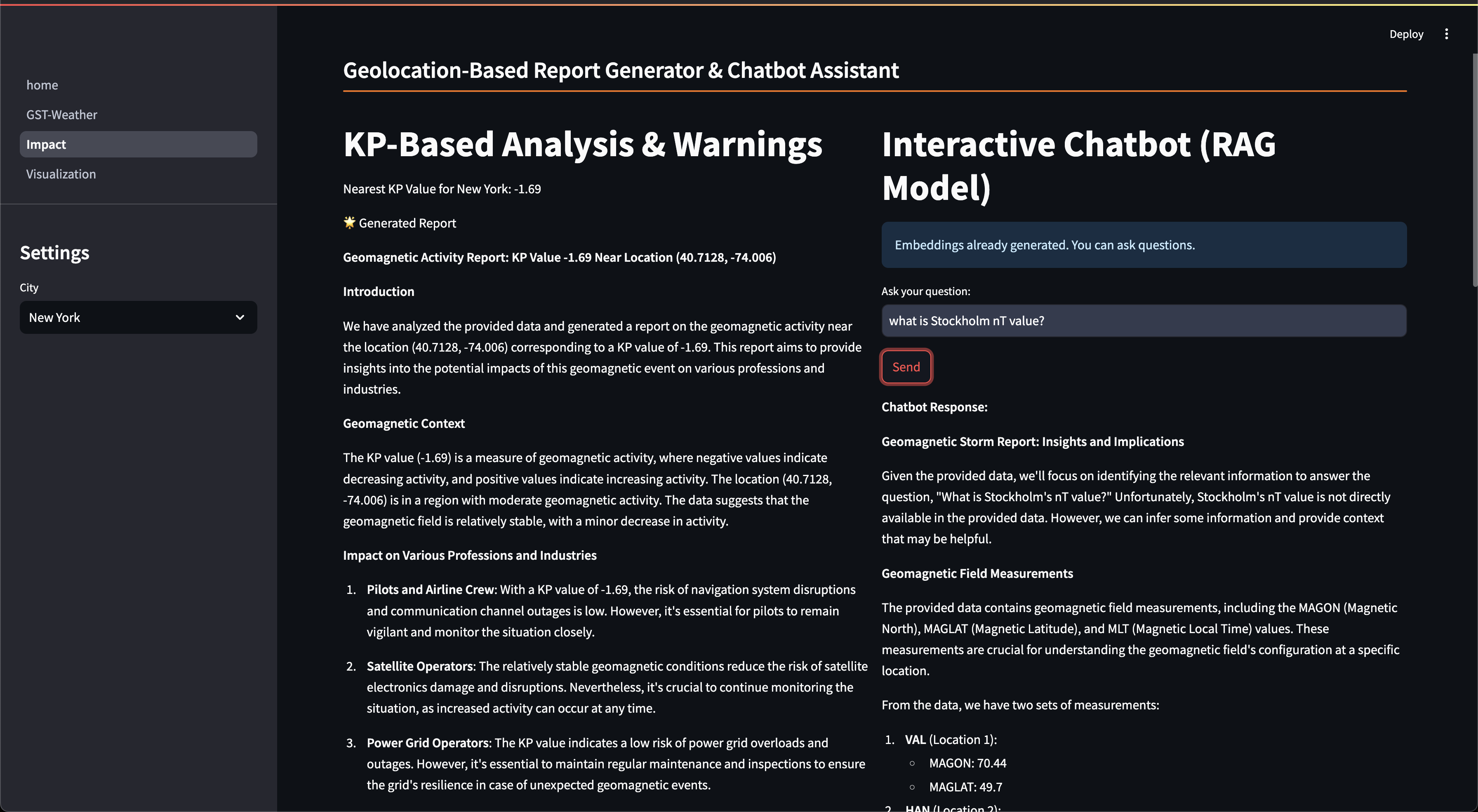
Task: Switch to the Visualization page
Action: (x=61, y=174)
